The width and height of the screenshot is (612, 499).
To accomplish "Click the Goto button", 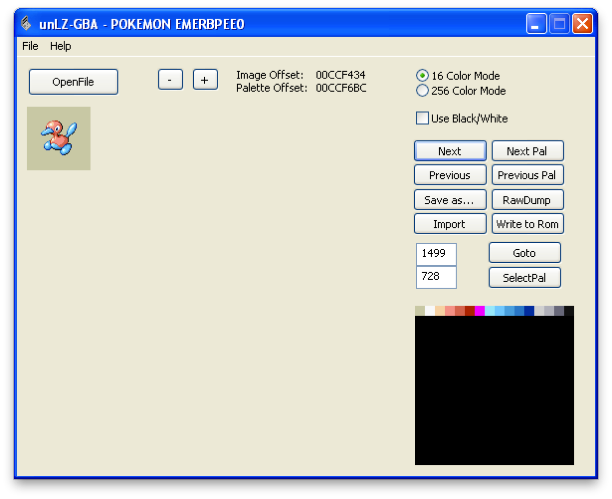I will 525,253.
